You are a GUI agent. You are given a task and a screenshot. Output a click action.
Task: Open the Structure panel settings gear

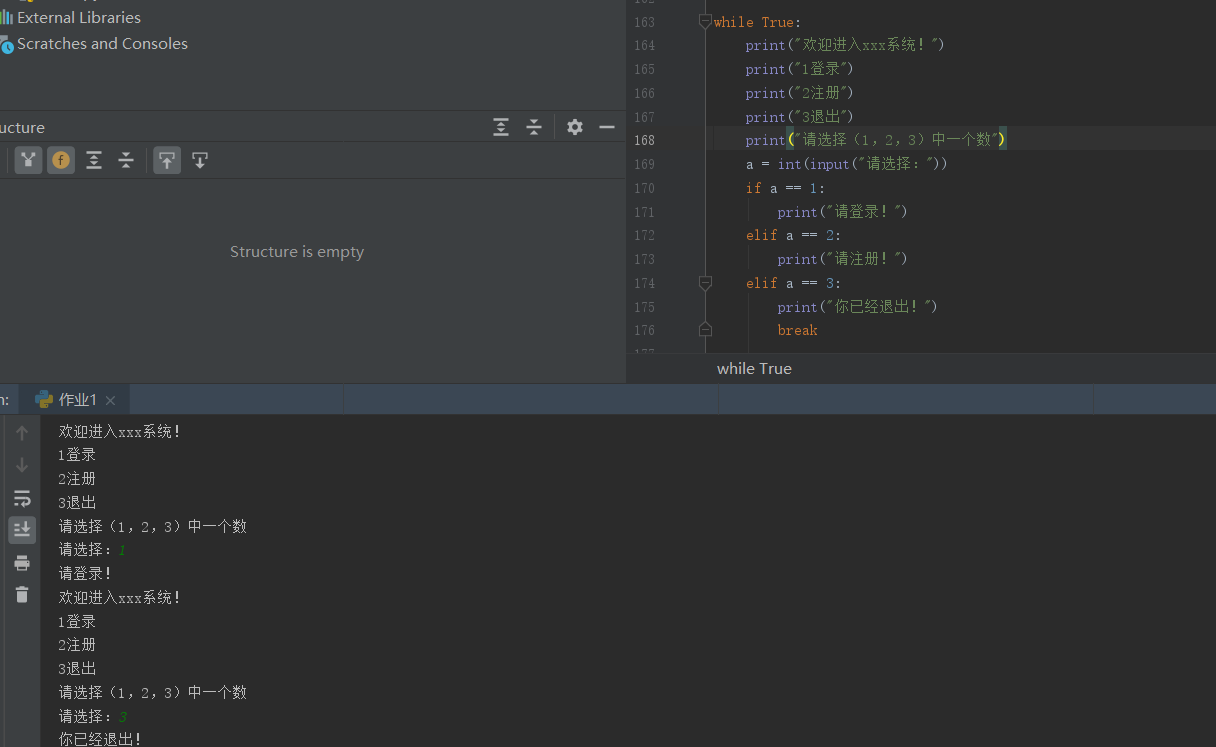[574, 127]
